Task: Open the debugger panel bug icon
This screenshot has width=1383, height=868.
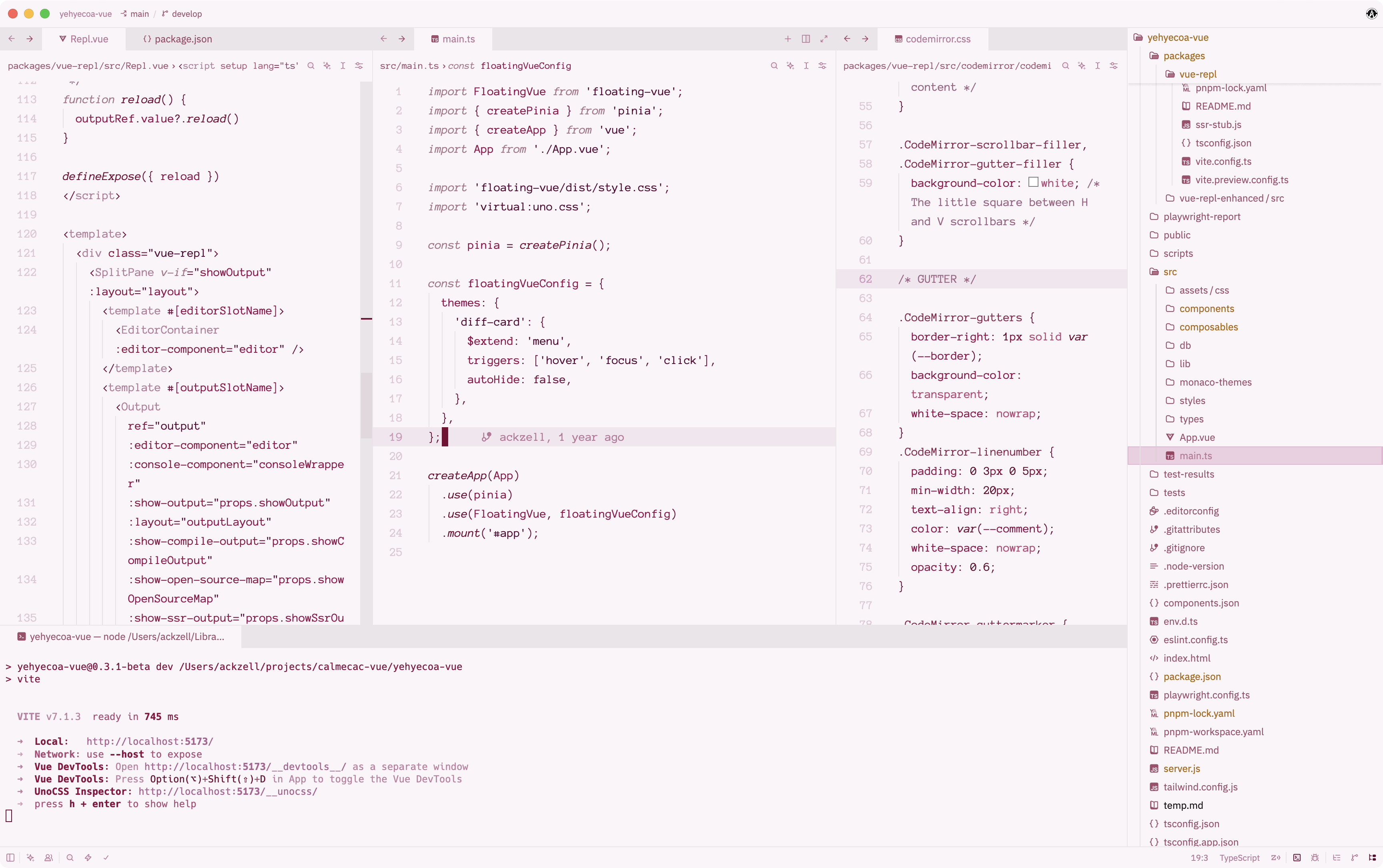Action: pos(1315,858)
